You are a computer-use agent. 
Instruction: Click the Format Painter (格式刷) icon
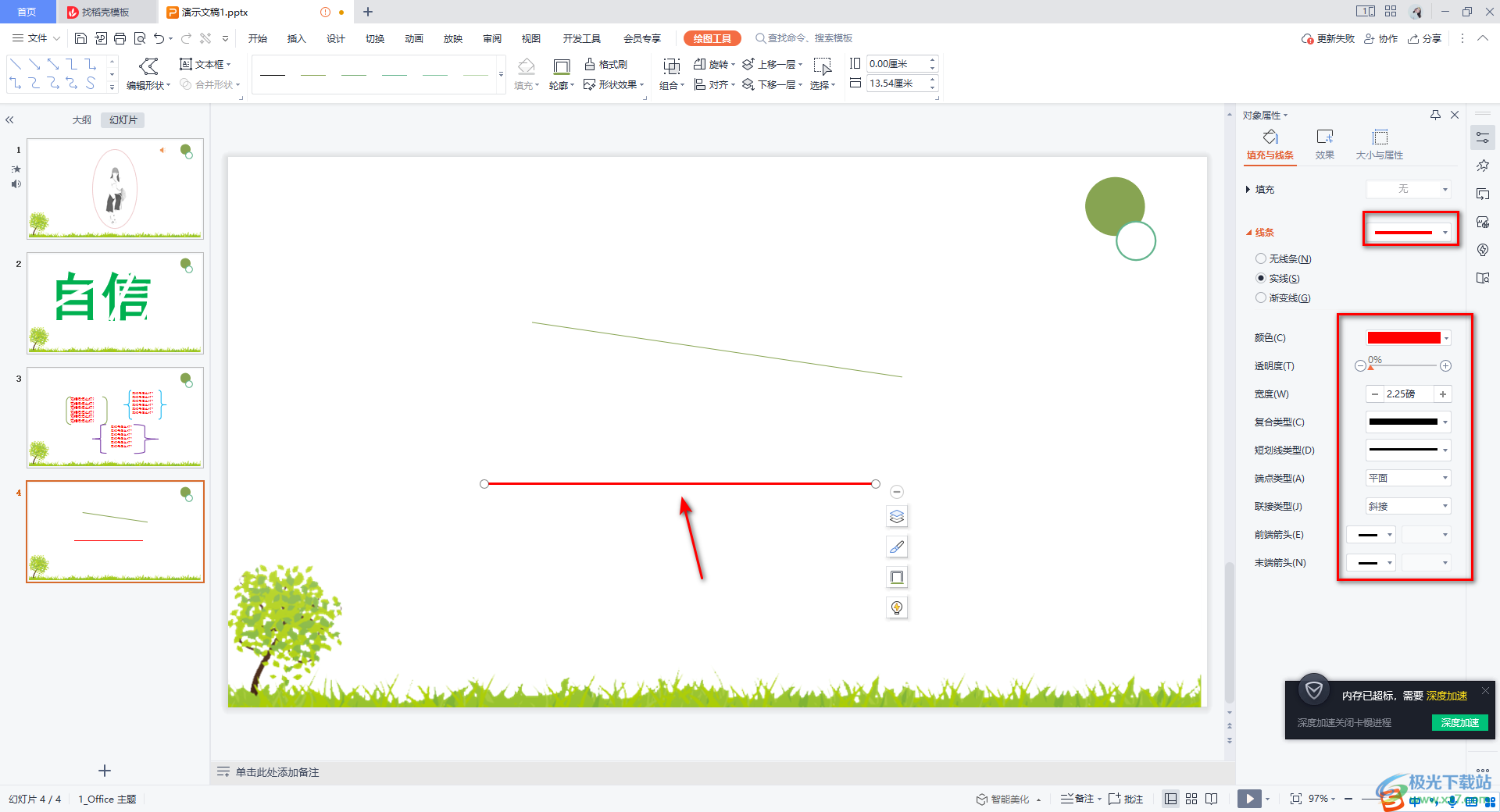[x=590, y=64]
